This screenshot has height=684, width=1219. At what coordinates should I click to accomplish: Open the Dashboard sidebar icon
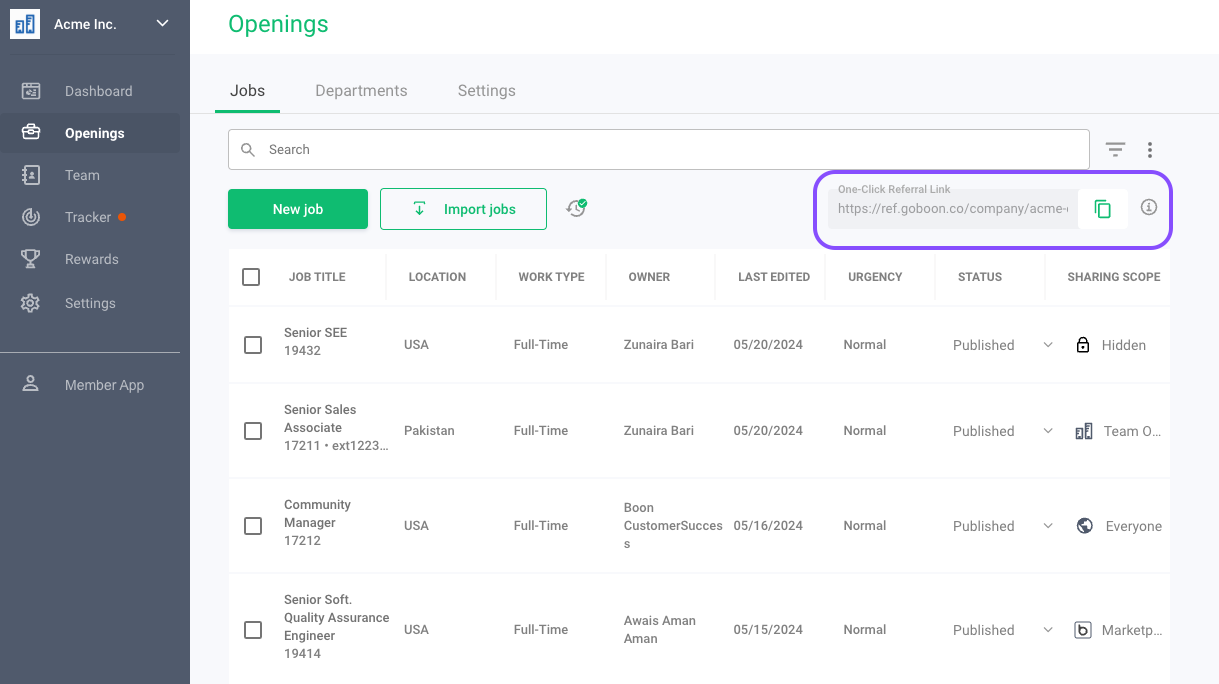(31, 91)
